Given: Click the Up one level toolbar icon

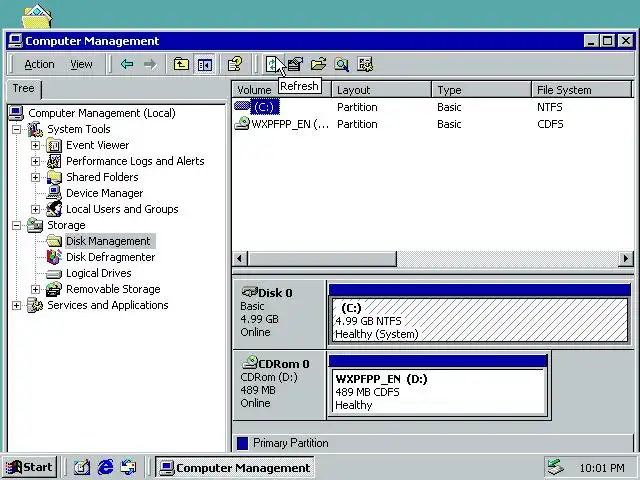Looking at the screenshot, I should (181, 64).
